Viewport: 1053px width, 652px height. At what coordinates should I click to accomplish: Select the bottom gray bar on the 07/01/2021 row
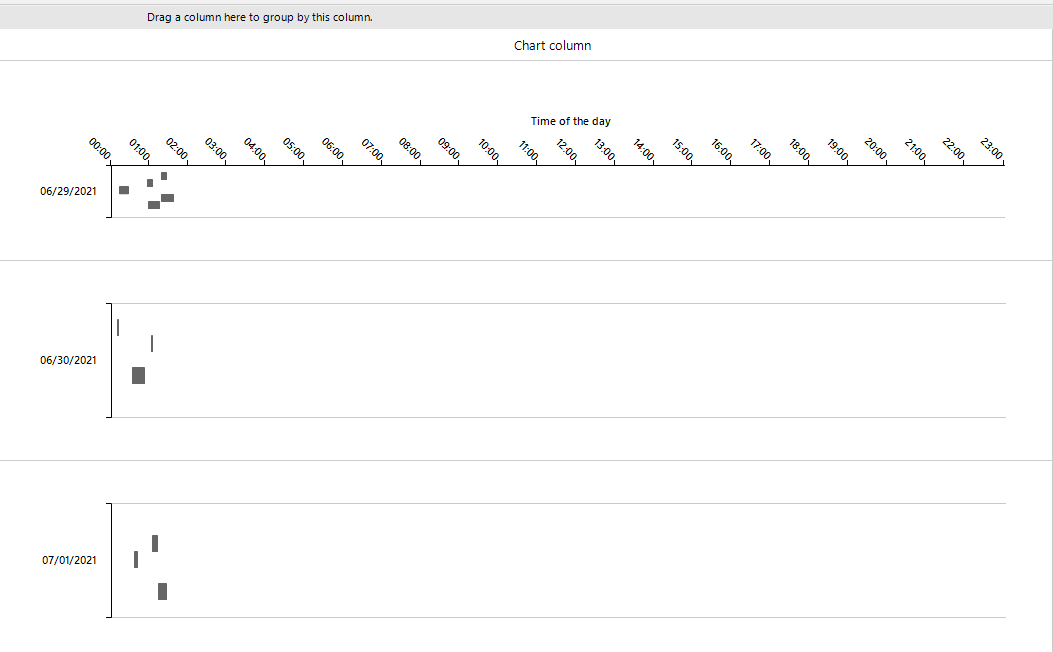[x=162, y=591]
